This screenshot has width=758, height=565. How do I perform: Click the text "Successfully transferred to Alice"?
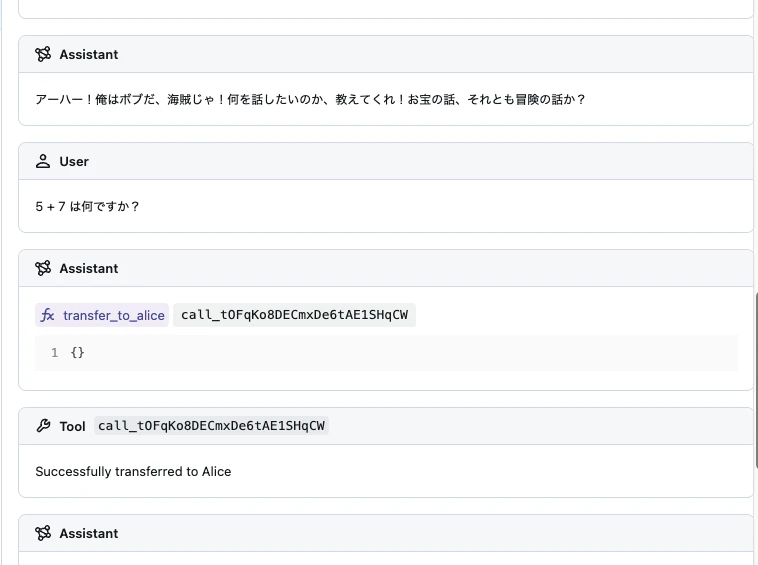133,471
